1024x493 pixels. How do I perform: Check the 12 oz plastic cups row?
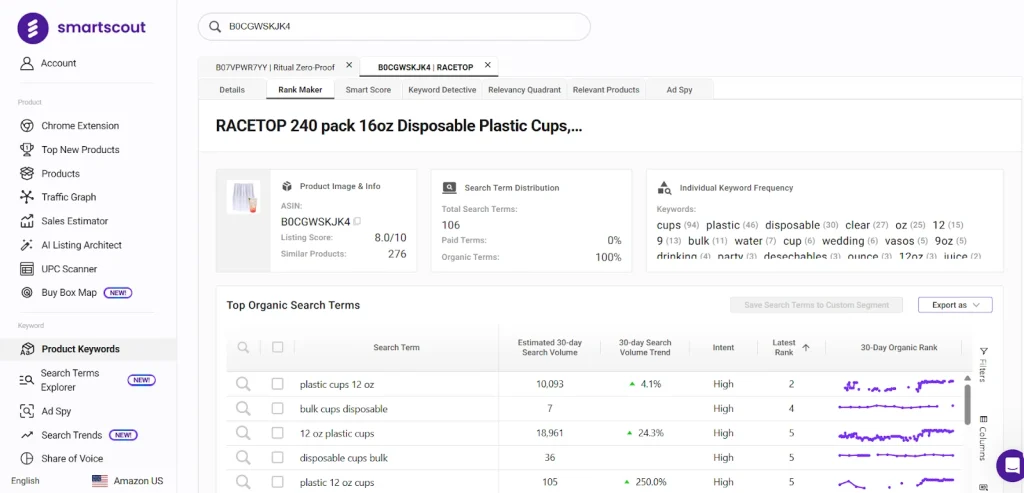[278, 433]
